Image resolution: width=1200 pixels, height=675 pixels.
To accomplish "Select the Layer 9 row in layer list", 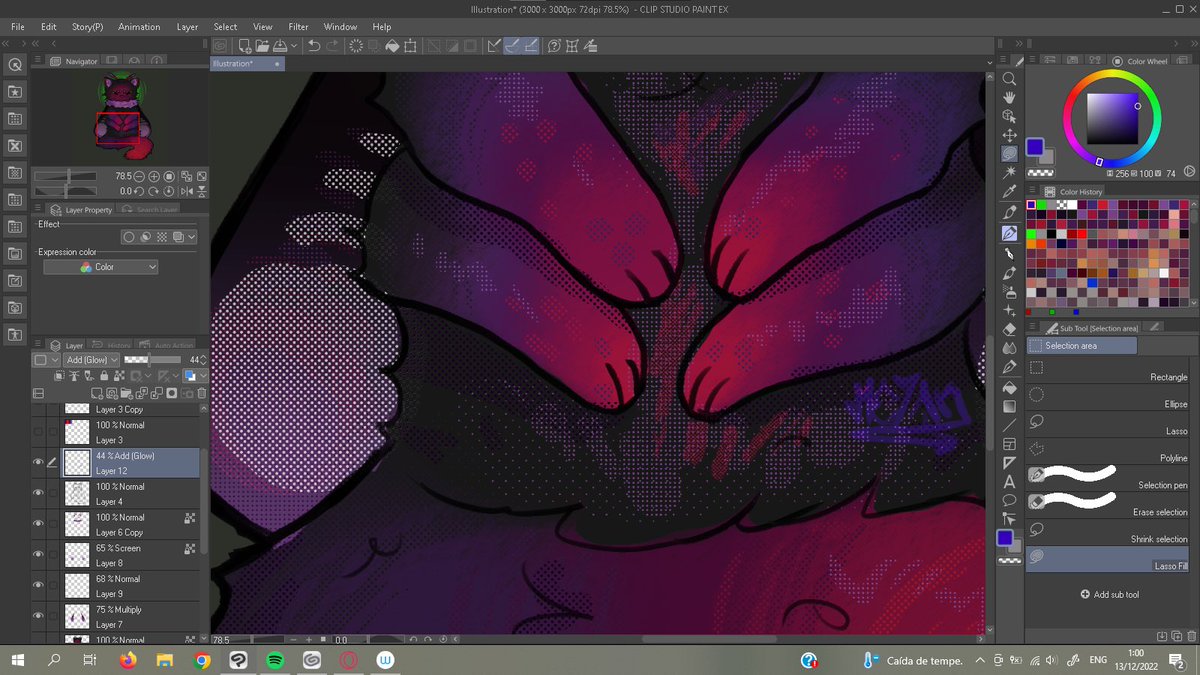I will (115, 586).
